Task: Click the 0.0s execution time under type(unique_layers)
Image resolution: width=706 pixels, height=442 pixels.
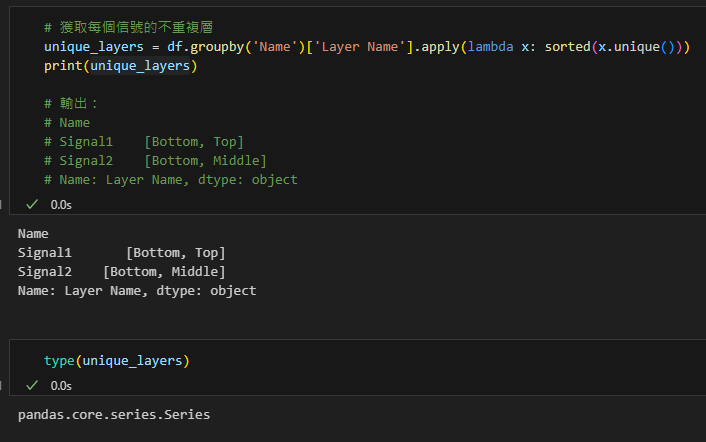Action: (61, 386)
